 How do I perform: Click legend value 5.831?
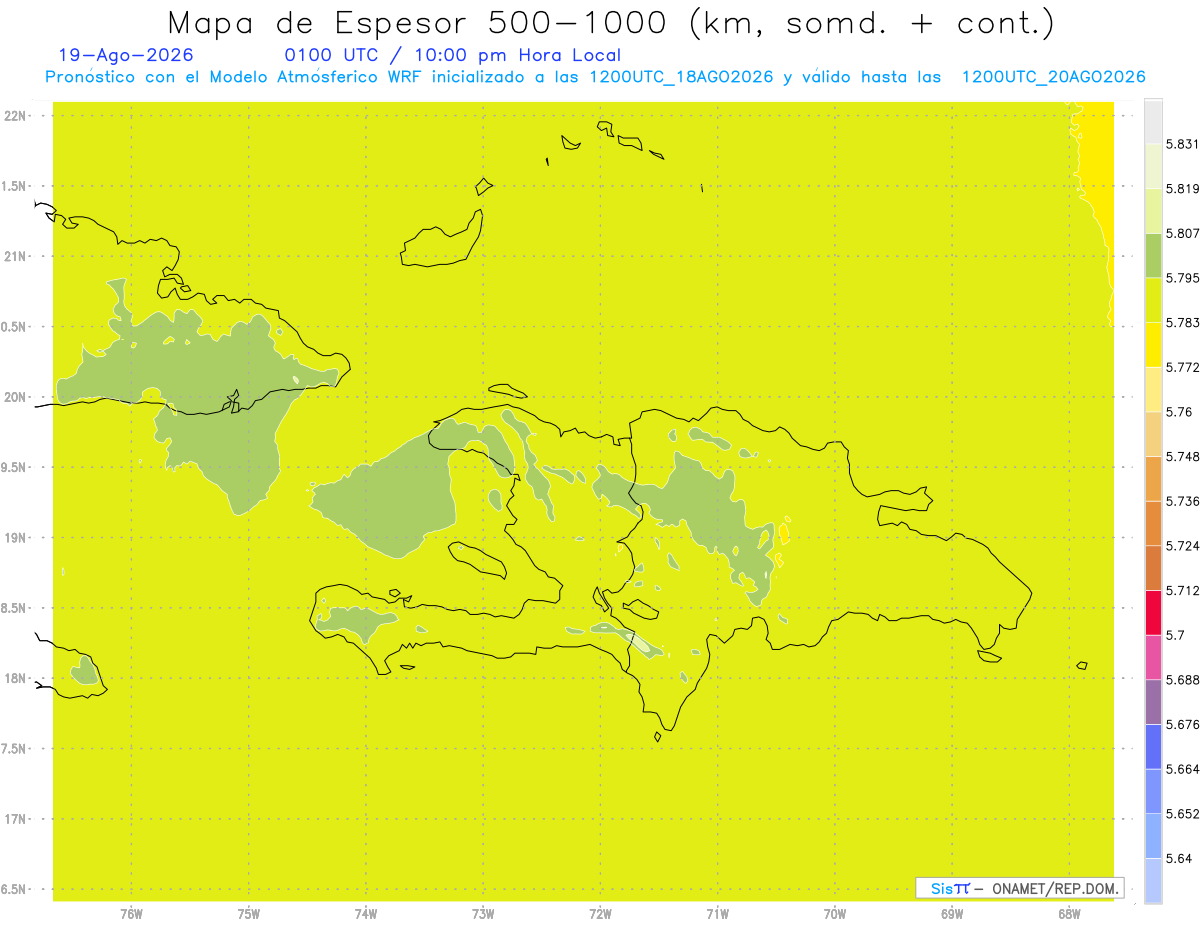[1182, 144]
